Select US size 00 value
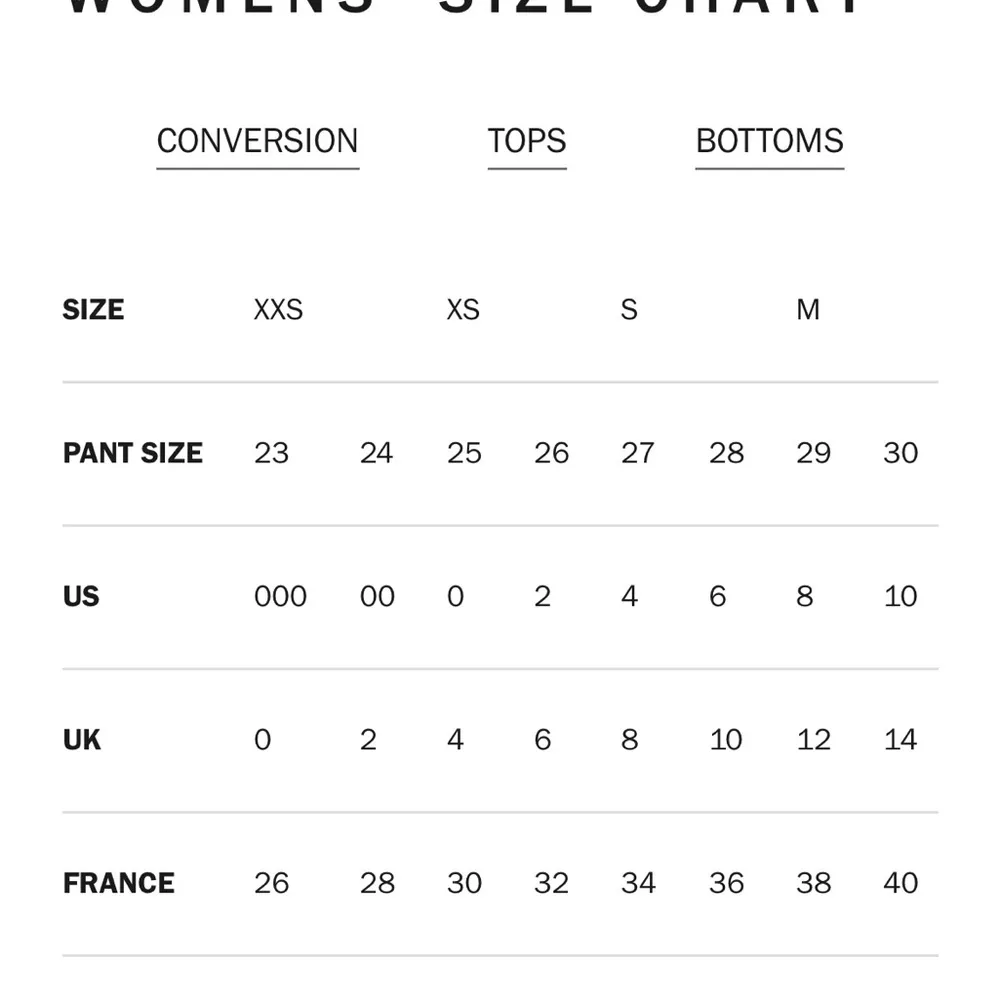Image resolution: width=1000 pixels, height=1000 pixels. tap(377, 597)
